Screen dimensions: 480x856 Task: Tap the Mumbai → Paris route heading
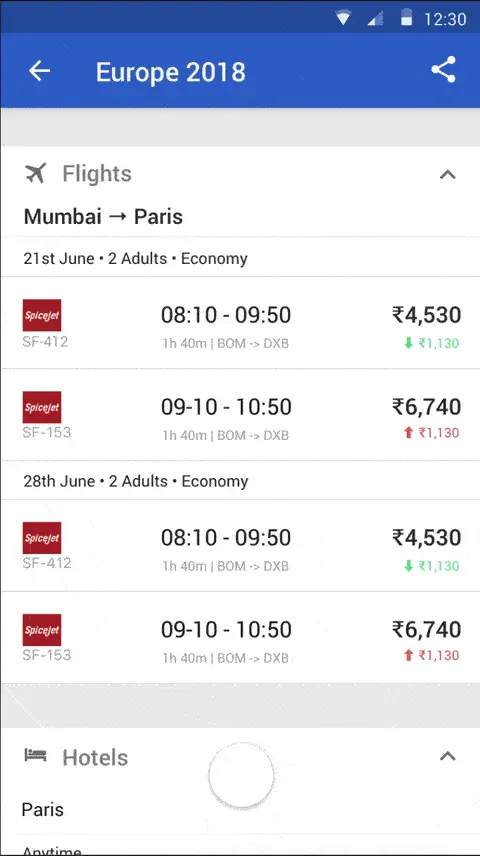(x=103, y=217)
